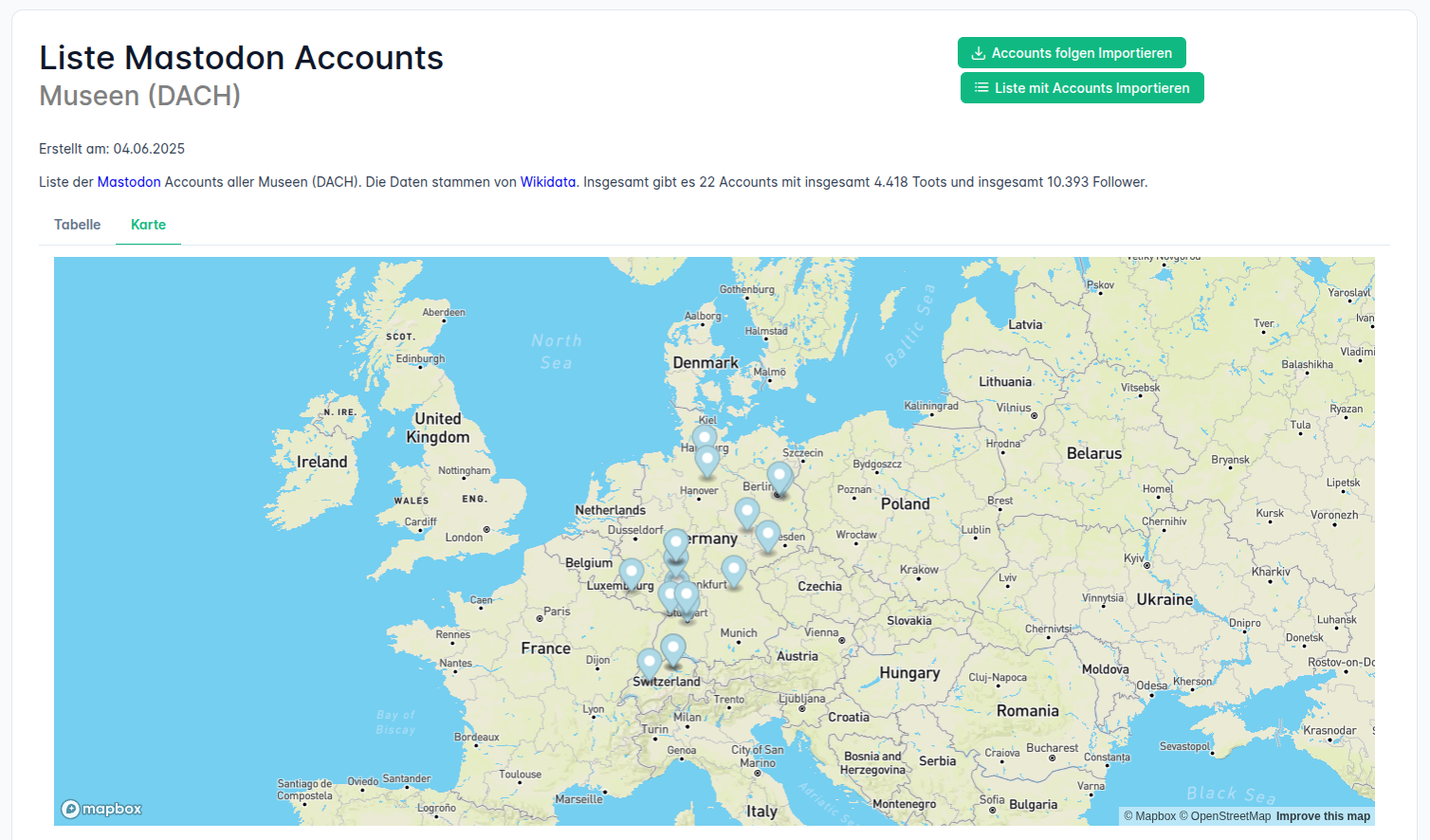Click the North Sea label on the map
The image size is (1430, 840).
point(557,352)
